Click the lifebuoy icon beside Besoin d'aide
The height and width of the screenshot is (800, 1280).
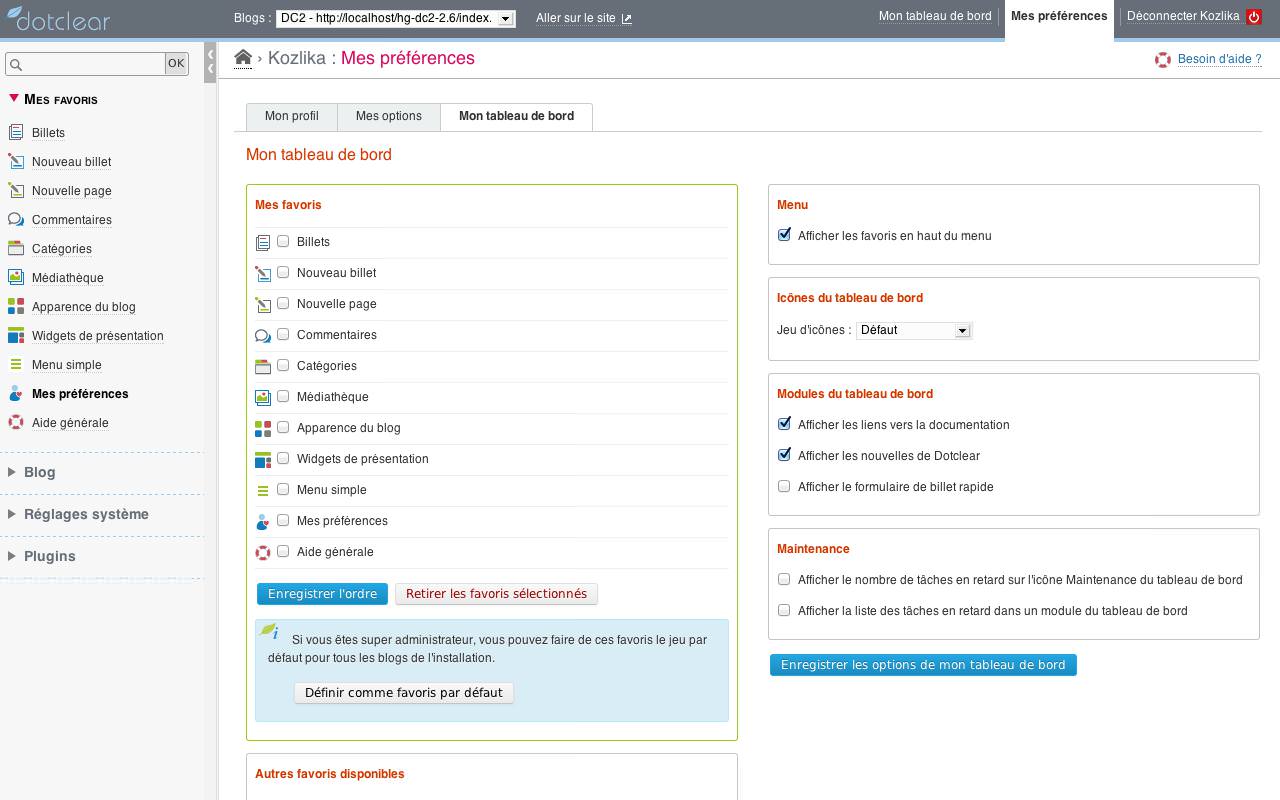coord(1163,60)
